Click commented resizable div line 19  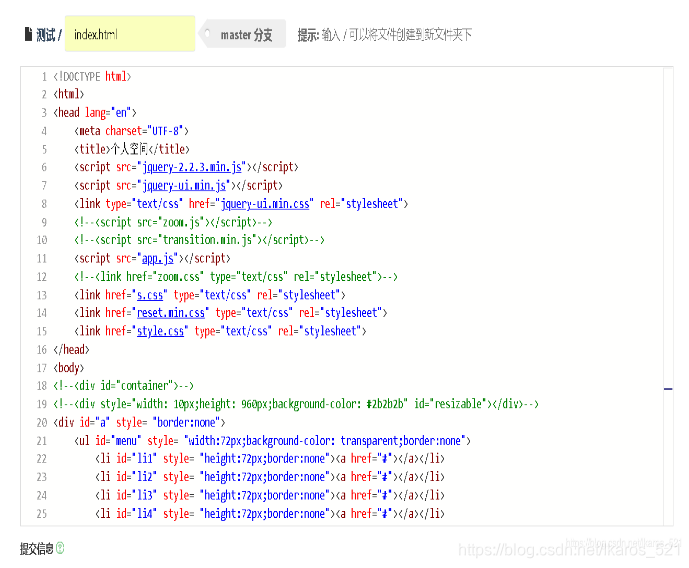296,404
